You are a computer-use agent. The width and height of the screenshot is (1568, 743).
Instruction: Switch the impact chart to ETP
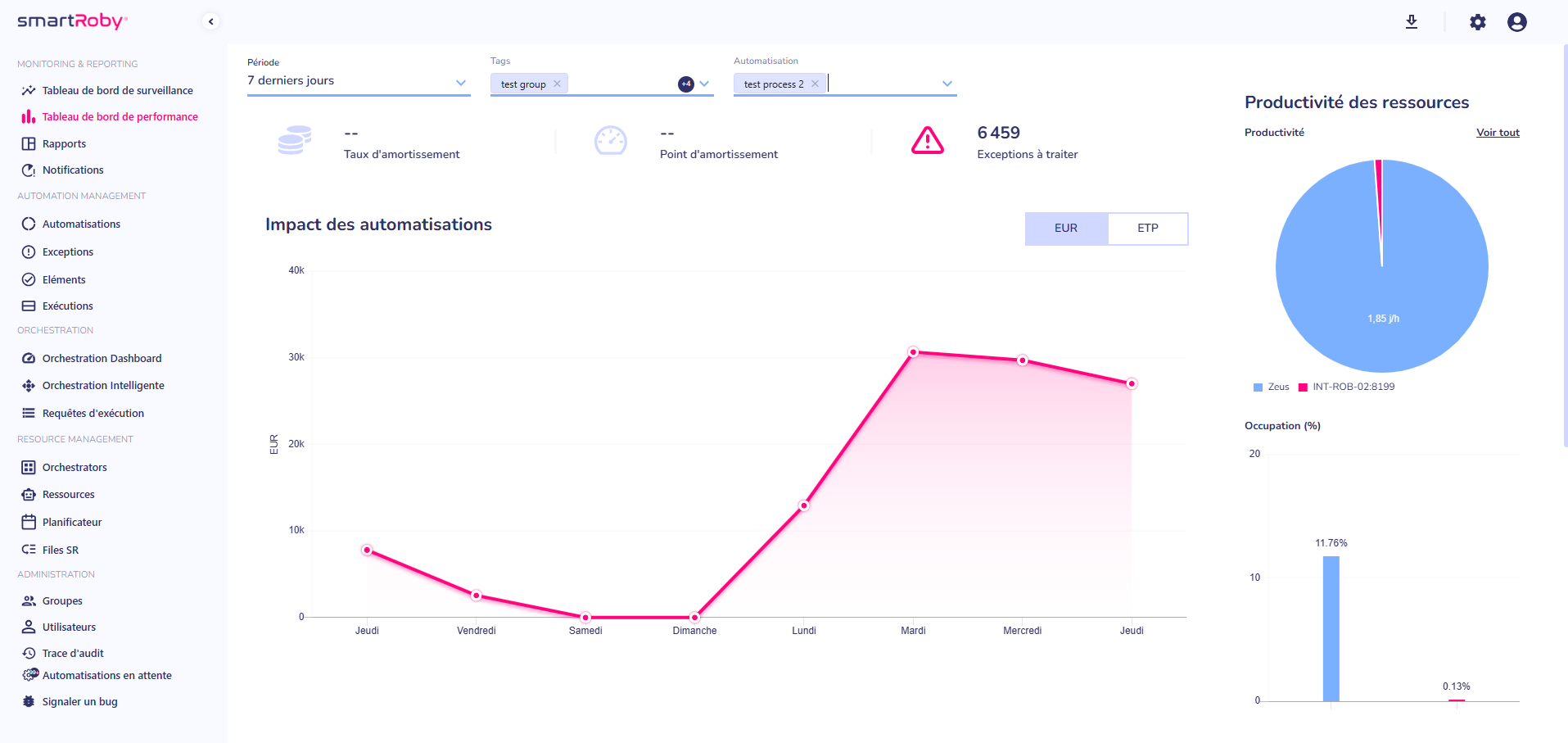coord(1147,229)
